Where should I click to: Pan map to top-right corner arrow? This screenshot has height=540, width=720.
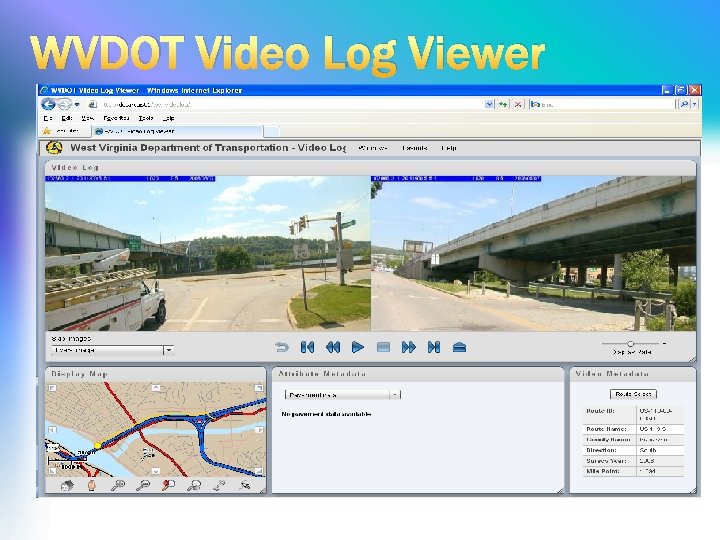tap(259, 388)
